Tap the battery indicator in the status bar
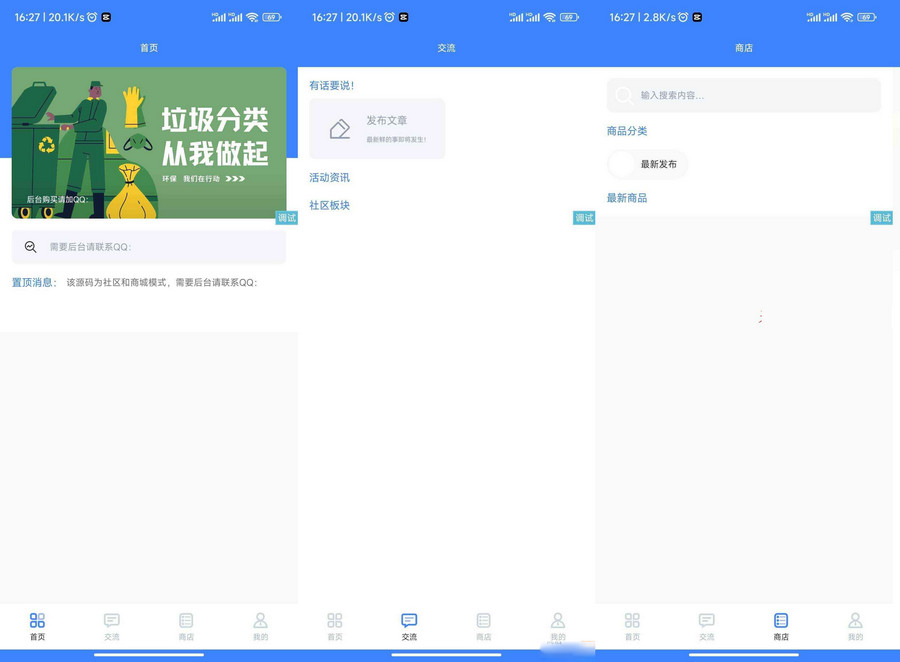900x662 pixels. tap(270, 17)
